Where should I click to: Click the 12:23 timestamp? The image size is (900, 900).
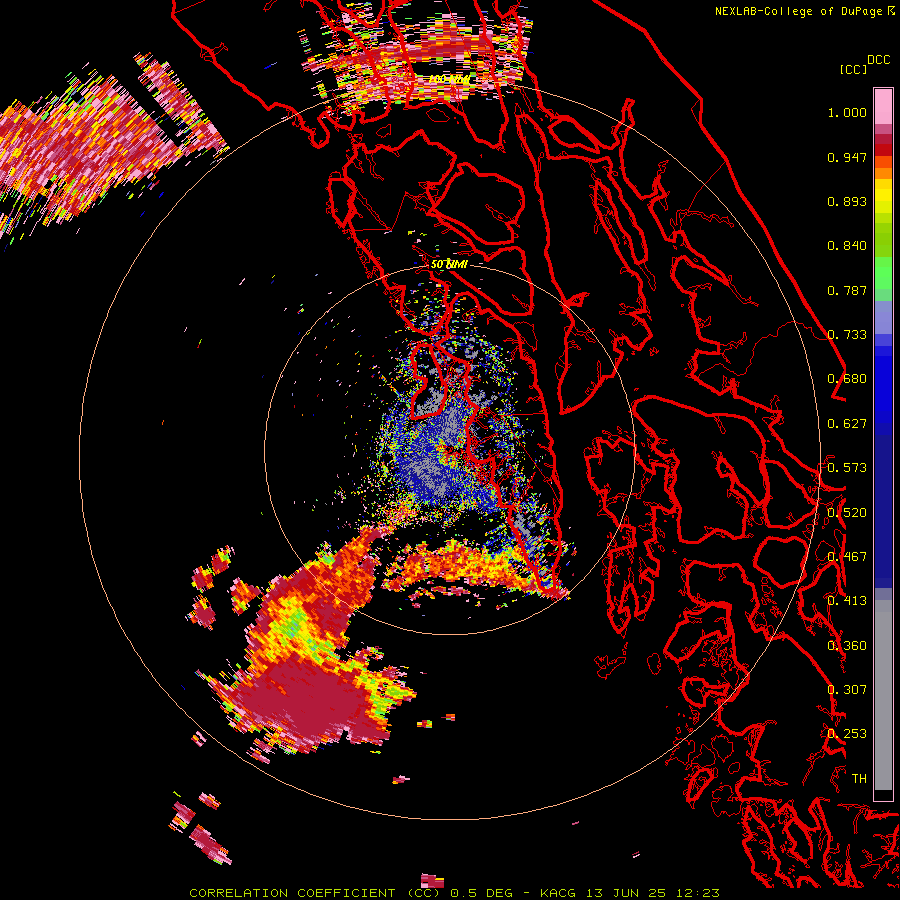pyautogui.click(x=697, y=893)
